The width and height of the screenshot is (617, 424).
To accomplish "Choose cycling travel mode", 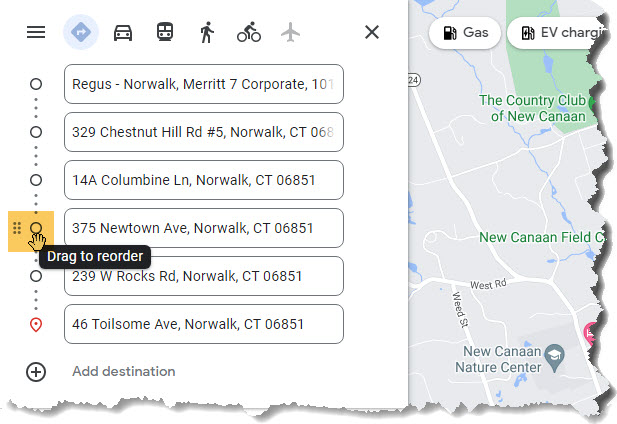I will 249,32.
